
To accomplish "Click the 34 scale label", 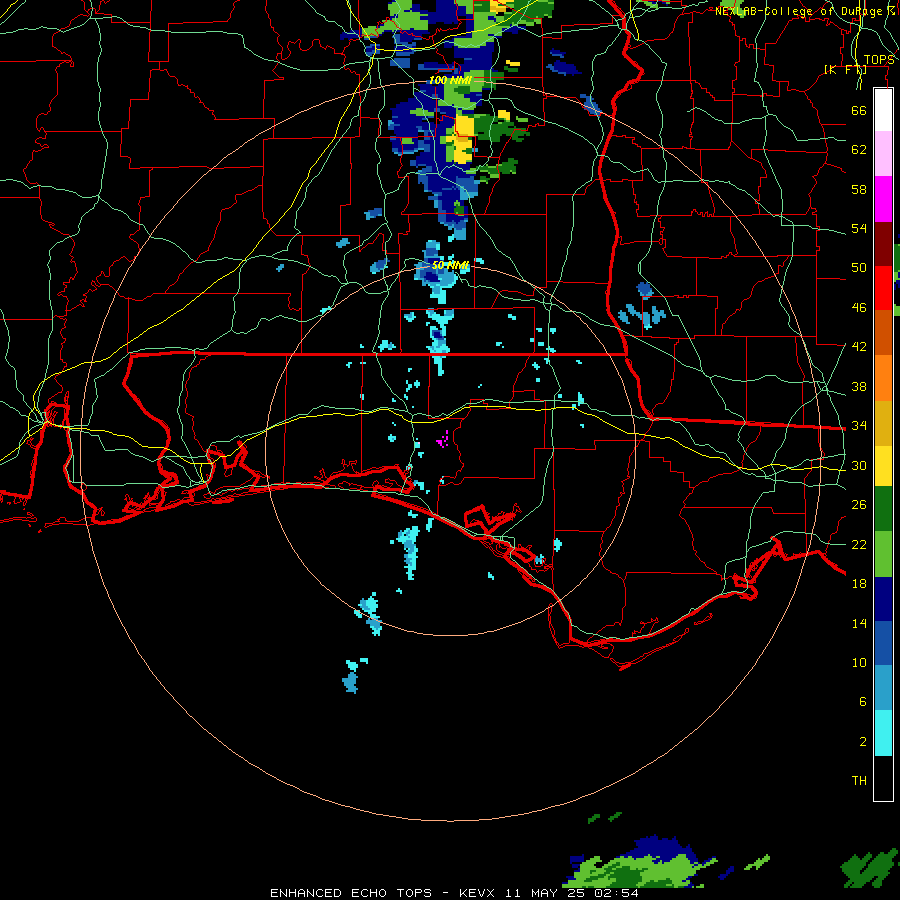I will 859,425.
